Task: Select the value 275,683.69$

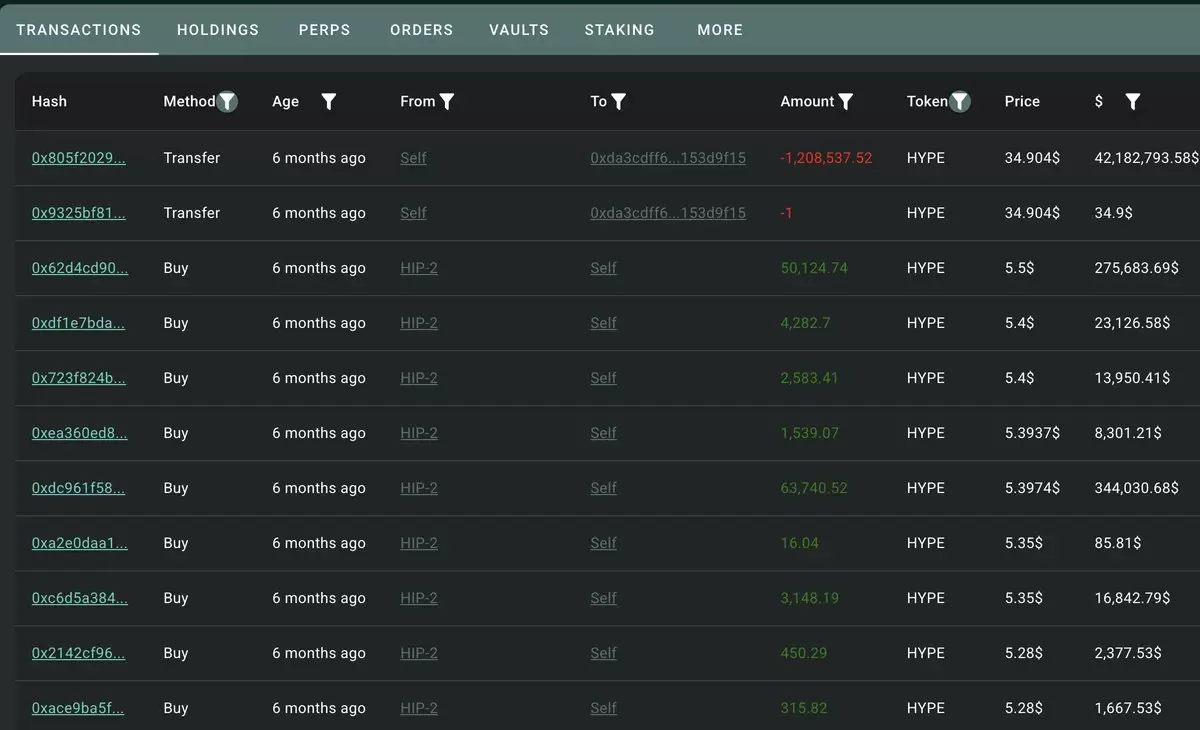Action: [1137, 268]
